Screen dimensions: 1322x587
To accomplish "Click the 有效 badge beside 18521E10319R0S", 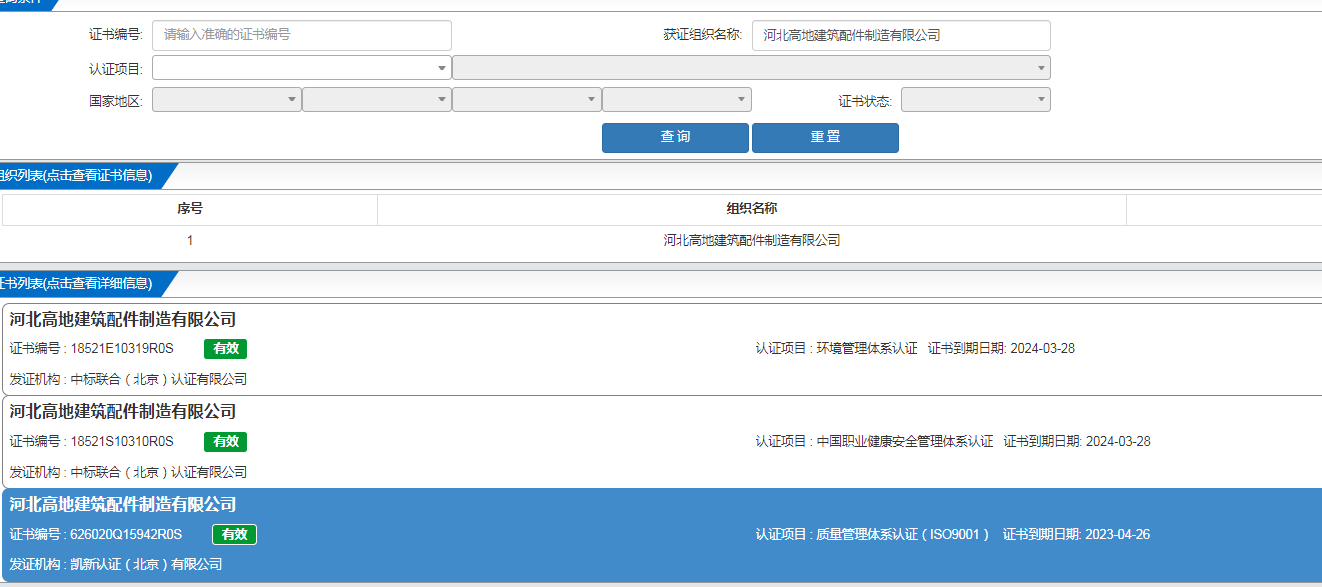I will click(225, 349).
